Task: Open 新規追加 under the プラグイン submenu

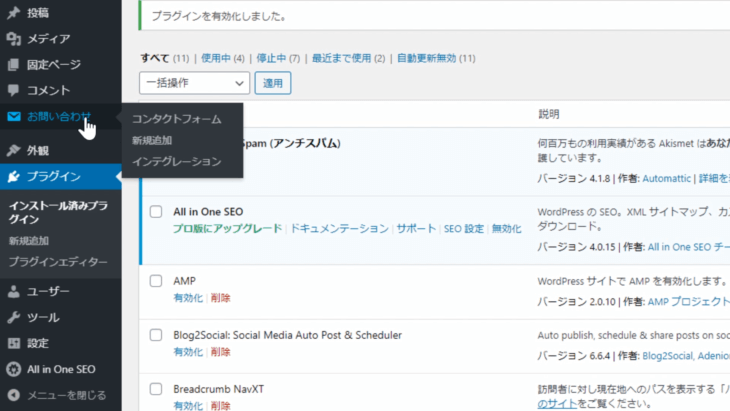Action: point(29,241)
